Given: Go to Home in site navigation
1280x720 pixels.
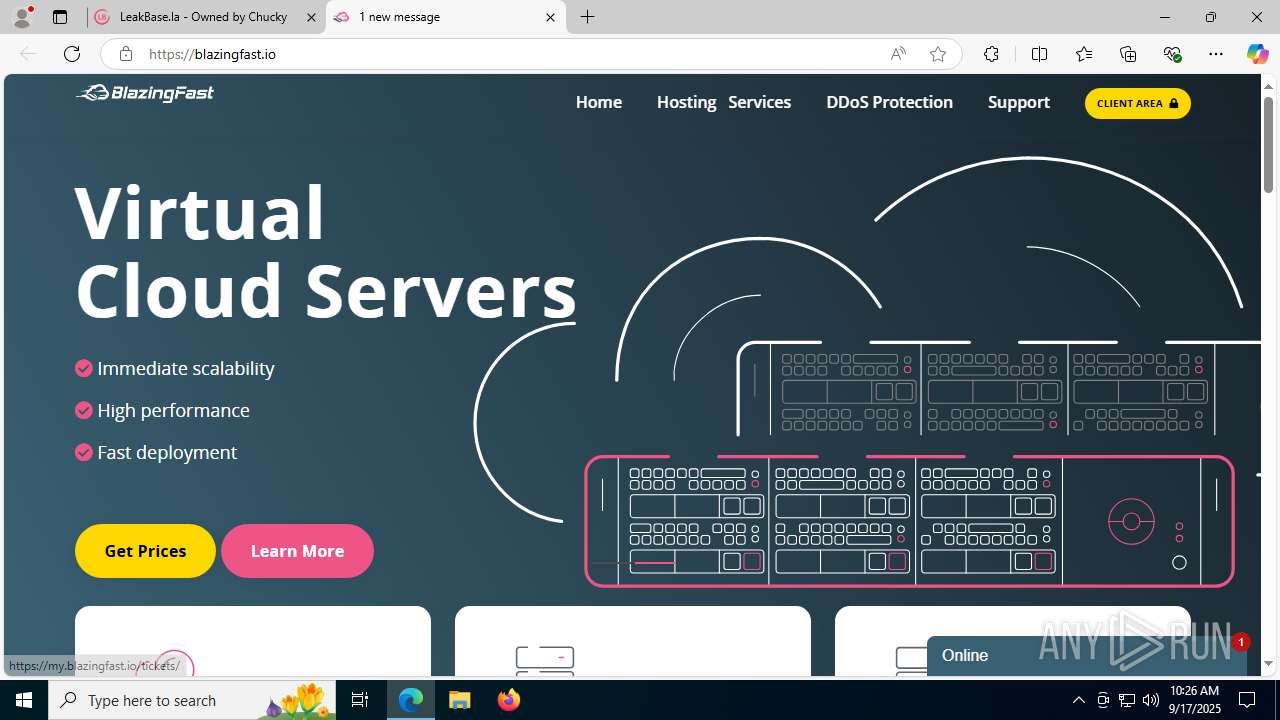Looking at the screenshot, I should 599,102.
